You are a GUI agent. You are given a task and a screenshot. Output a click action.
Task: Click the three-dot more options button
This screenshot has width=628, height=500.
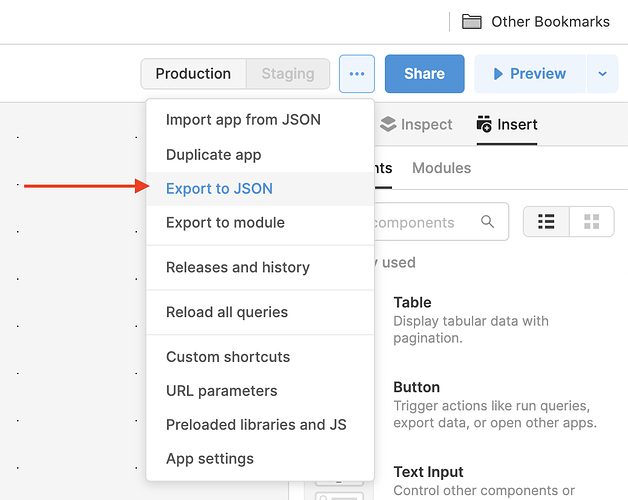[x=357, y=74]
